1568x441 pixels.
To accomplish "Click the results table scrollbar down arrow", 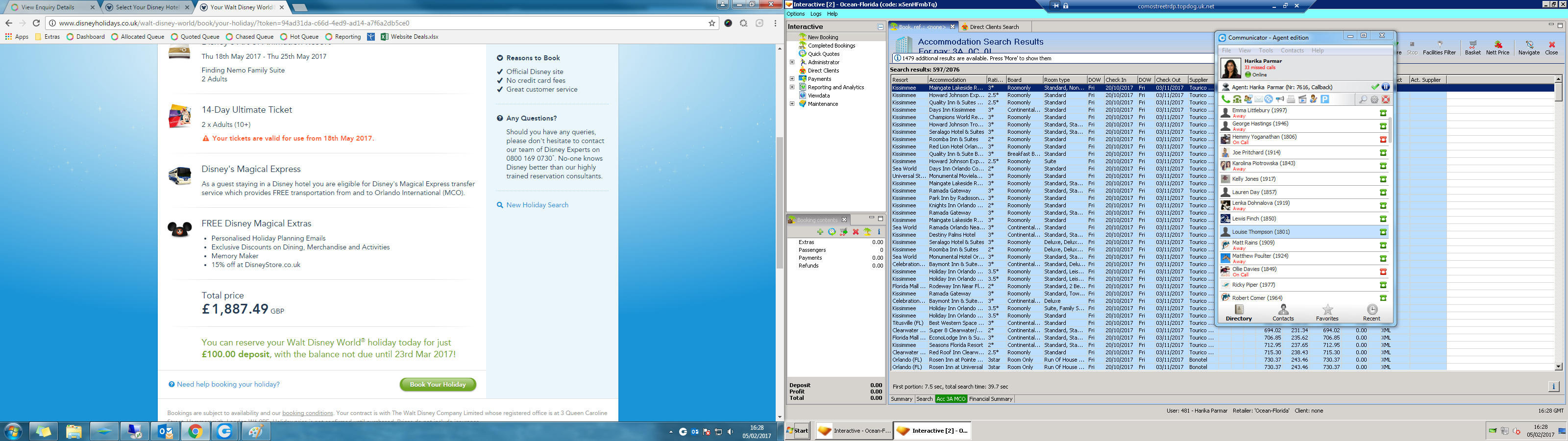I will [x=1558, y=367].
